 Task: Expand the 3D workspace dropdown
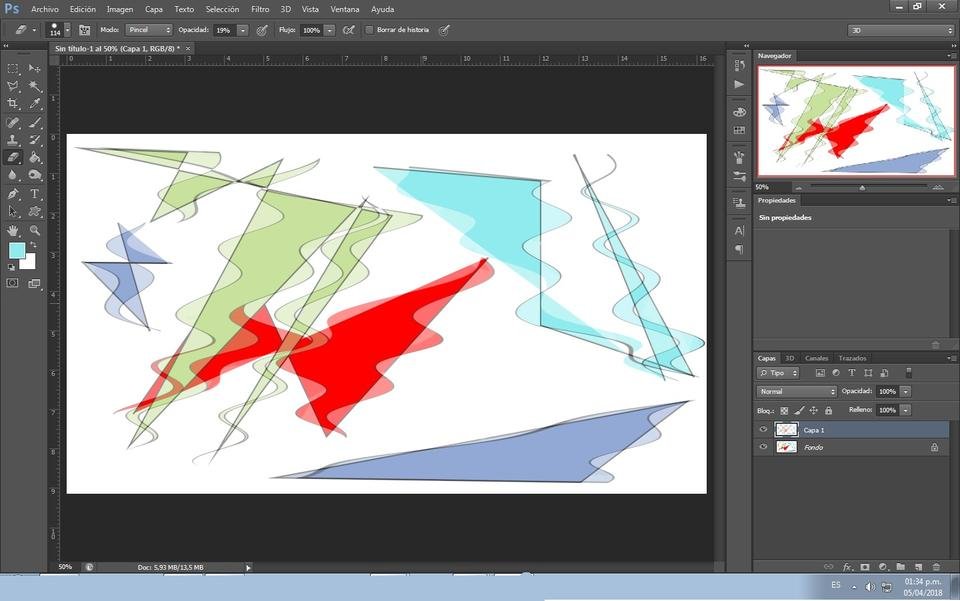point(900,30)
